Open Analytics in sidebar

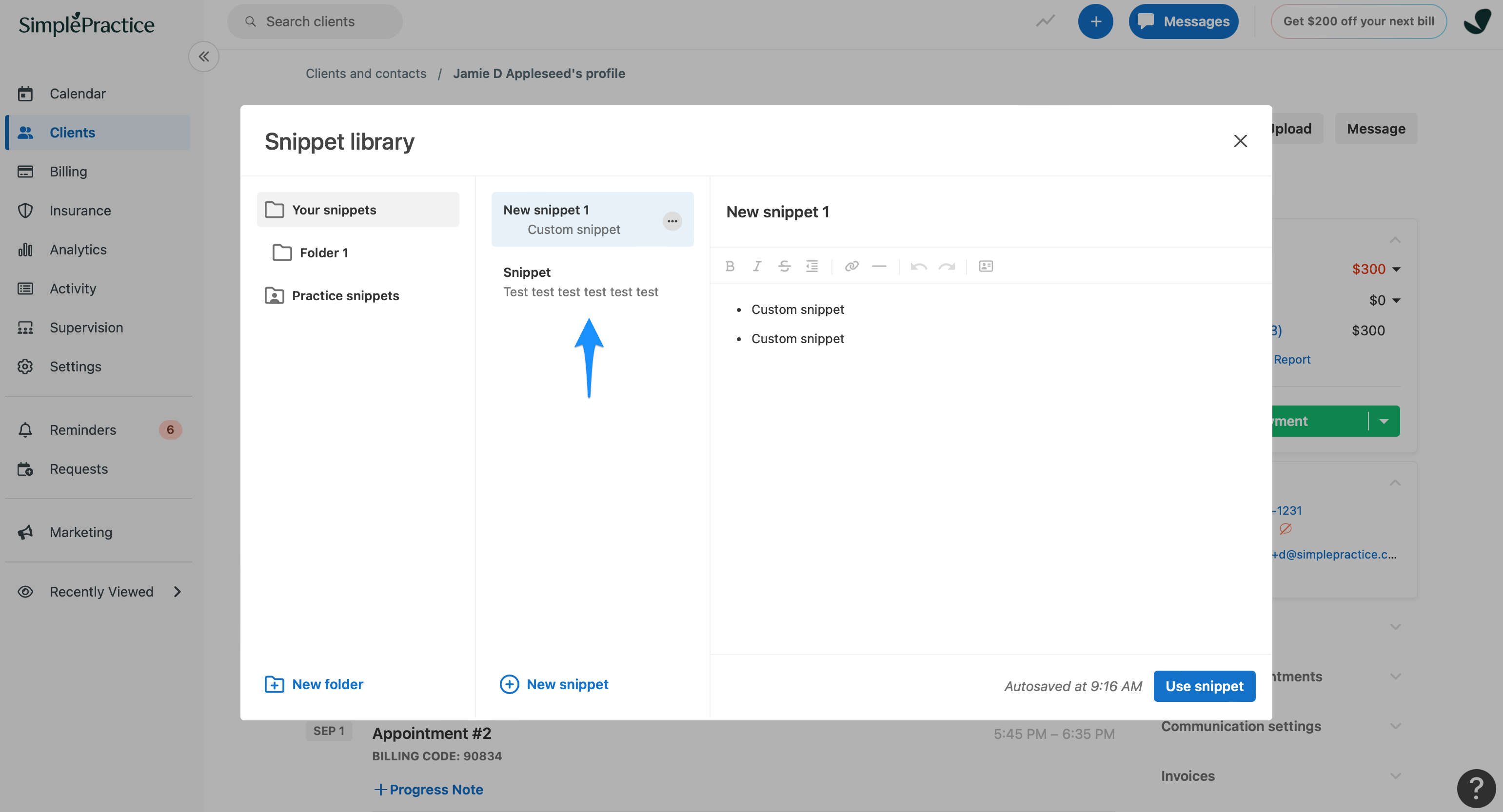pyautogui.click(x=98, y=250)
